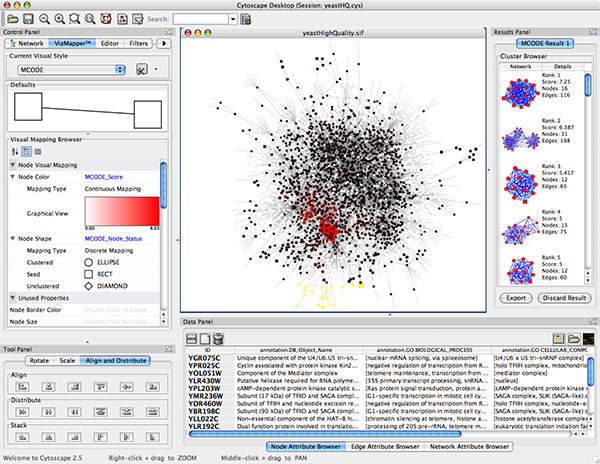Collapse the Node Shape property row
Viewport: 600px width, 464px height.
11,239
